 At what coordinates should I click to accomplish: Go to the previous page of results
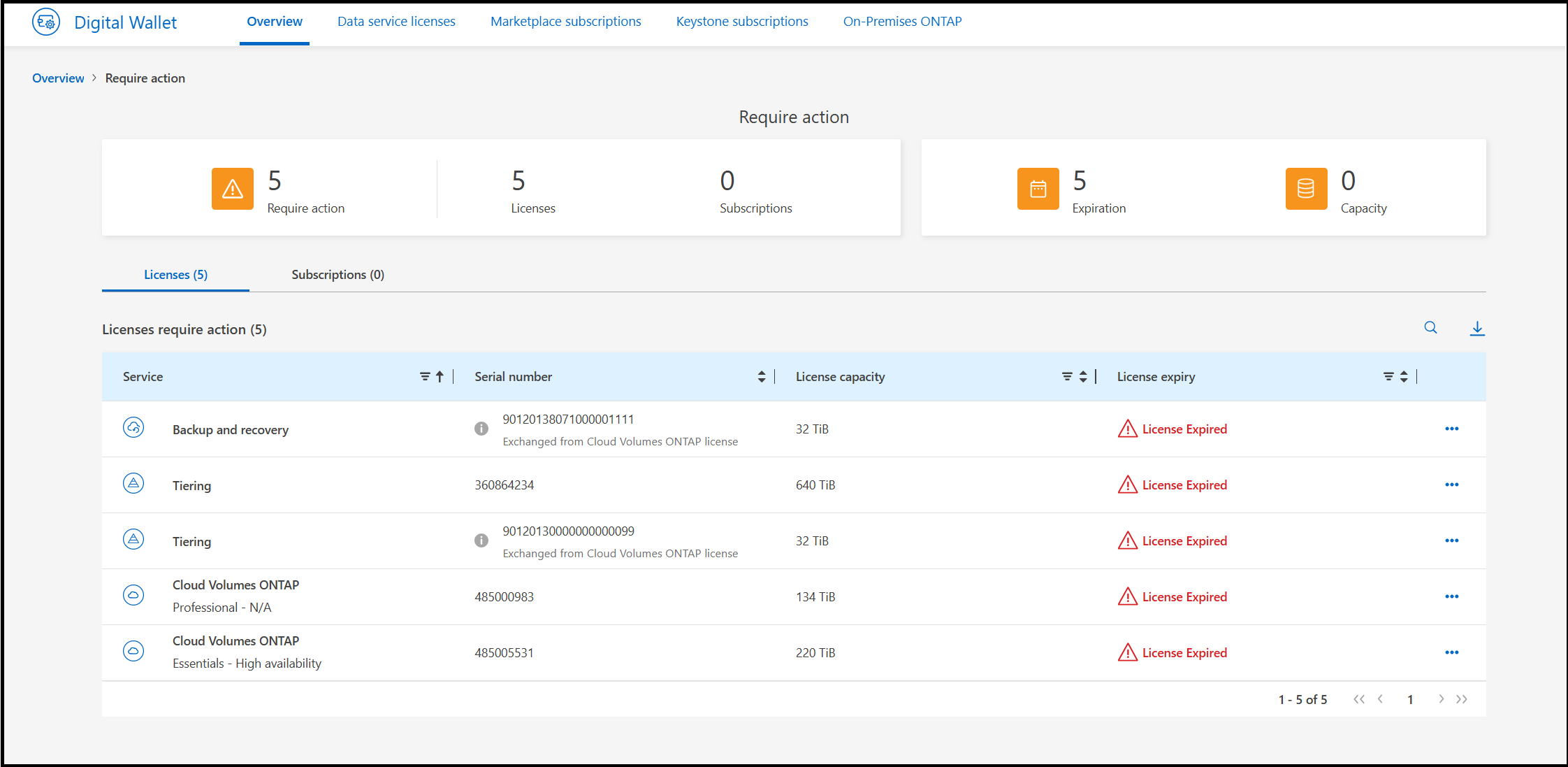pyautogui.click(x=1381, y=699)
